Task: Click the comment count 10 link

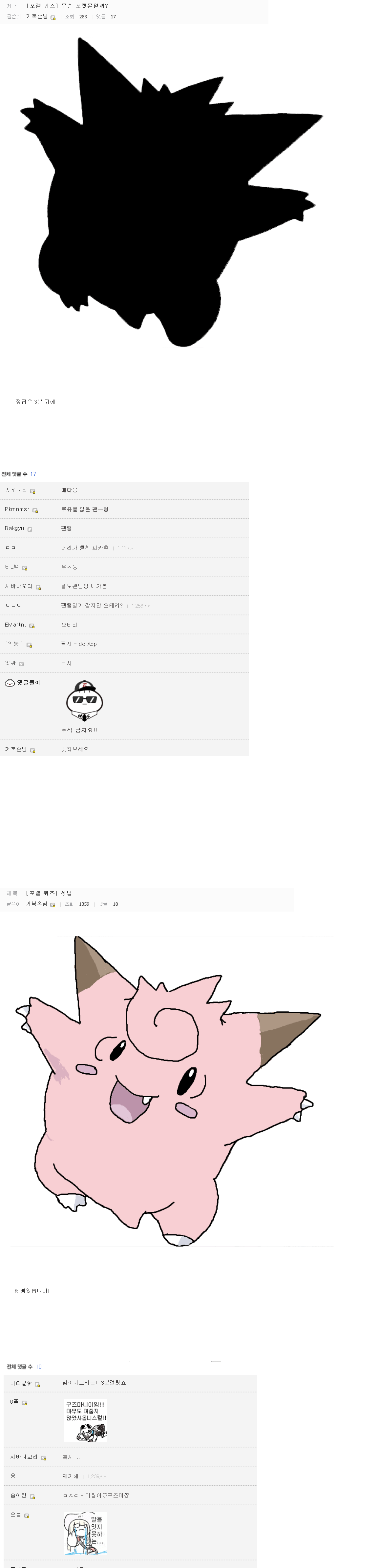Action: 38,1367
